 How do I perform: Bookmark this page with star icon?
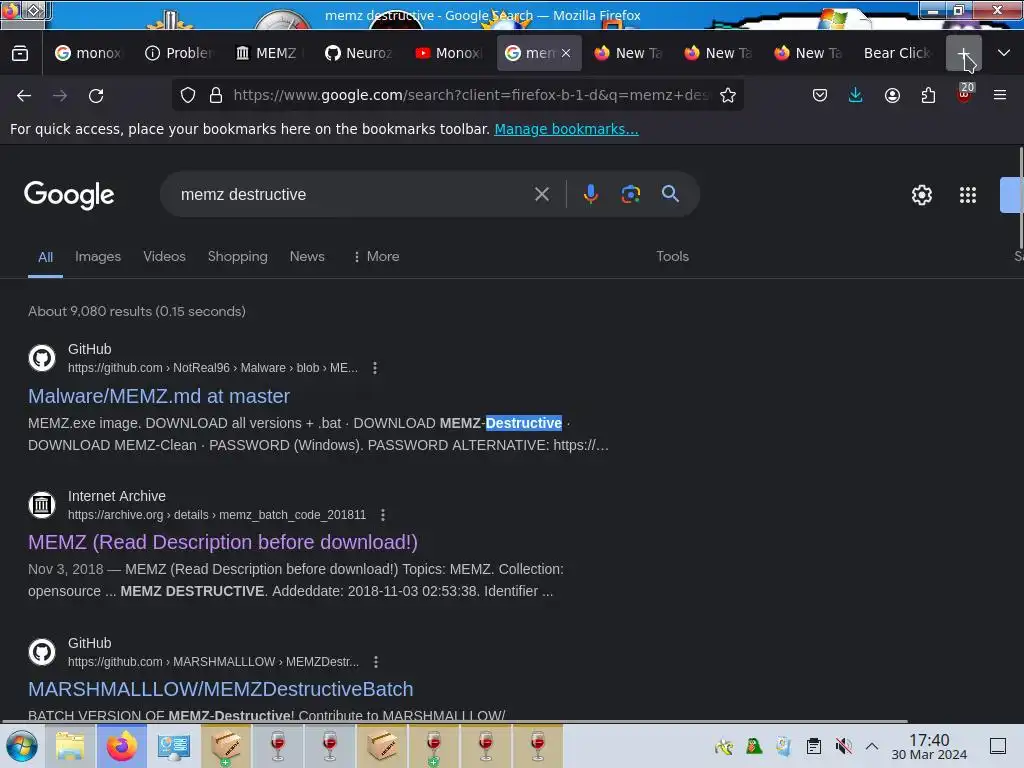click(728, 95)
